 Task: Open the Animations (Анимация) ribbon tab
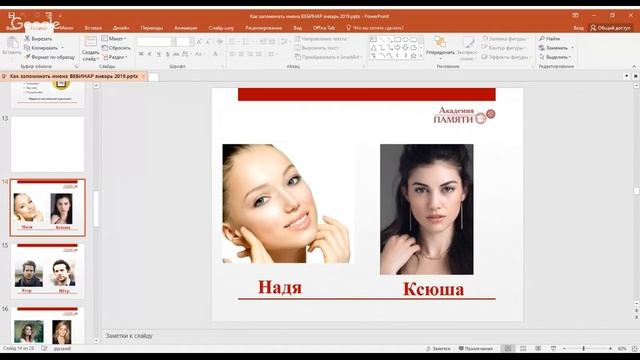tap(185, 28)
